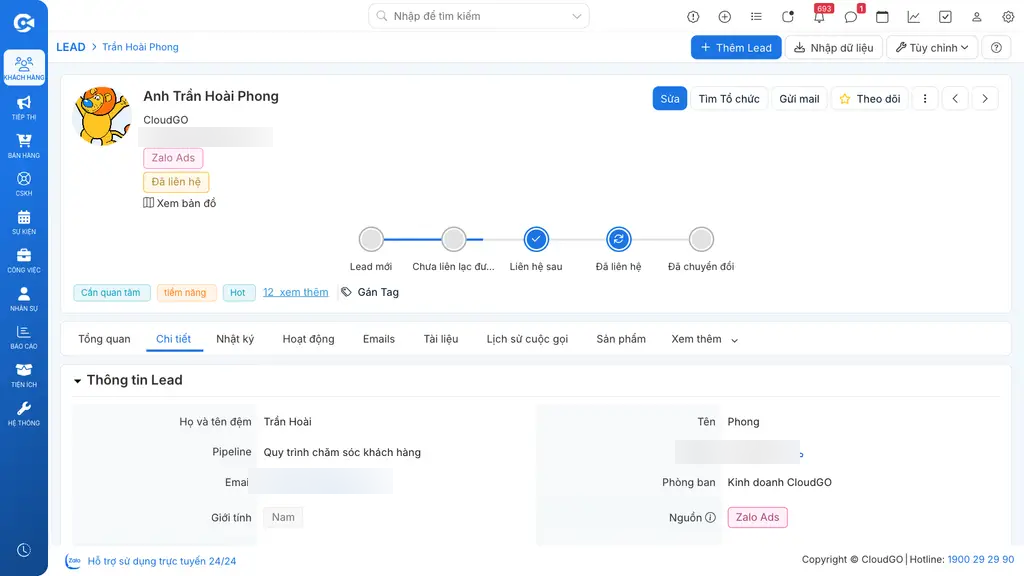
Task: Switch to Tổng quan tab
Action: (x=104, y=339)
